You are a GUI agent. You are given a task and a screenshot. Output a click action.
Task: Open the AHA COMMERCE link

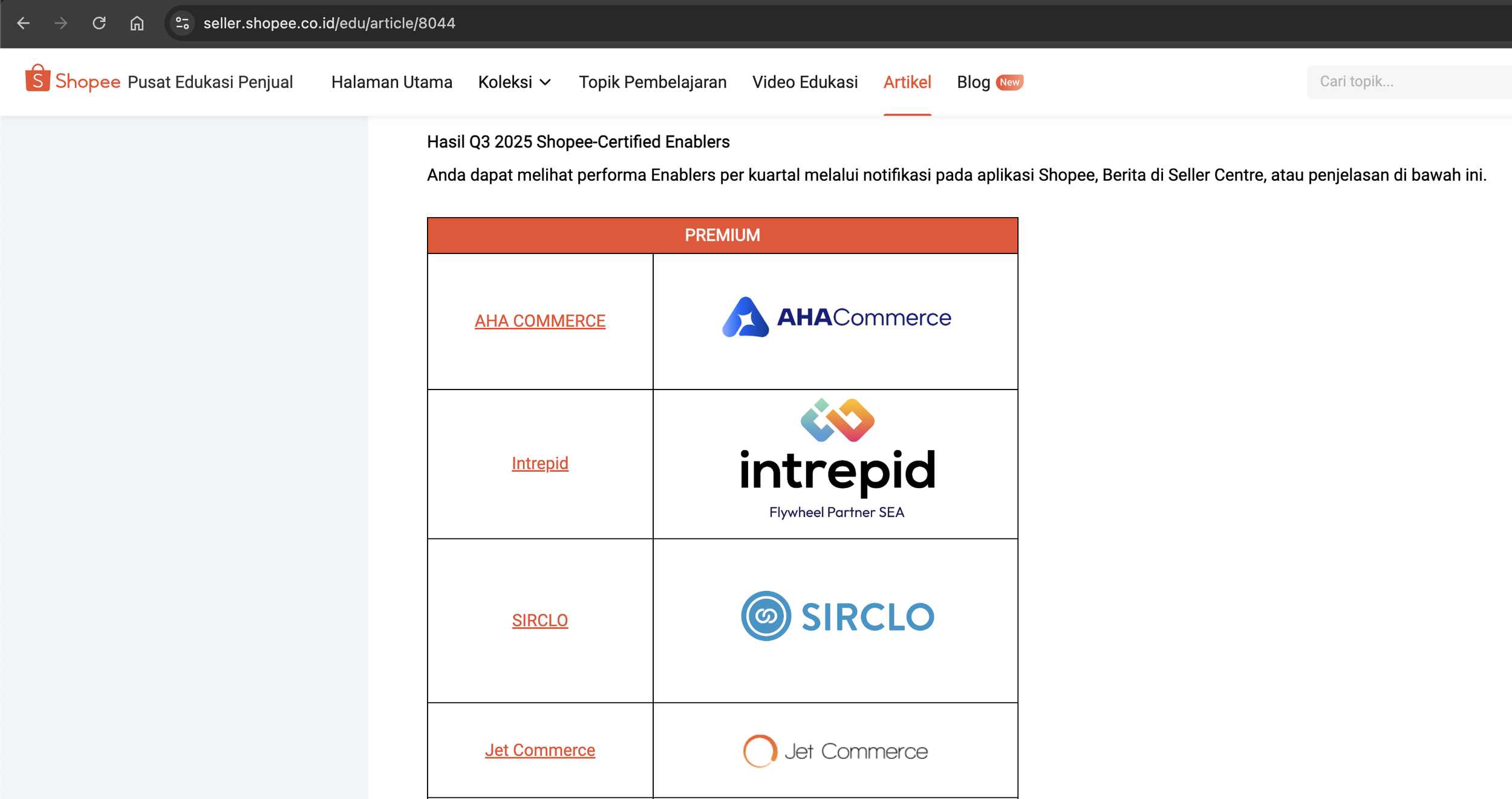[x=539, y=321]
